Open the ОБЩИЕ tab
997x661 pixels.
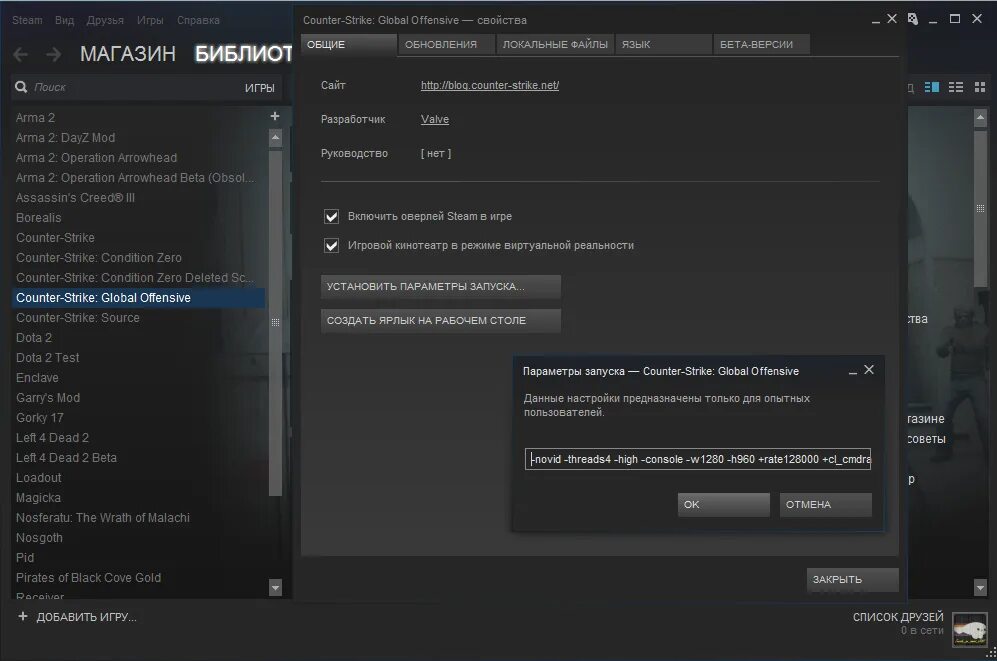348,44
